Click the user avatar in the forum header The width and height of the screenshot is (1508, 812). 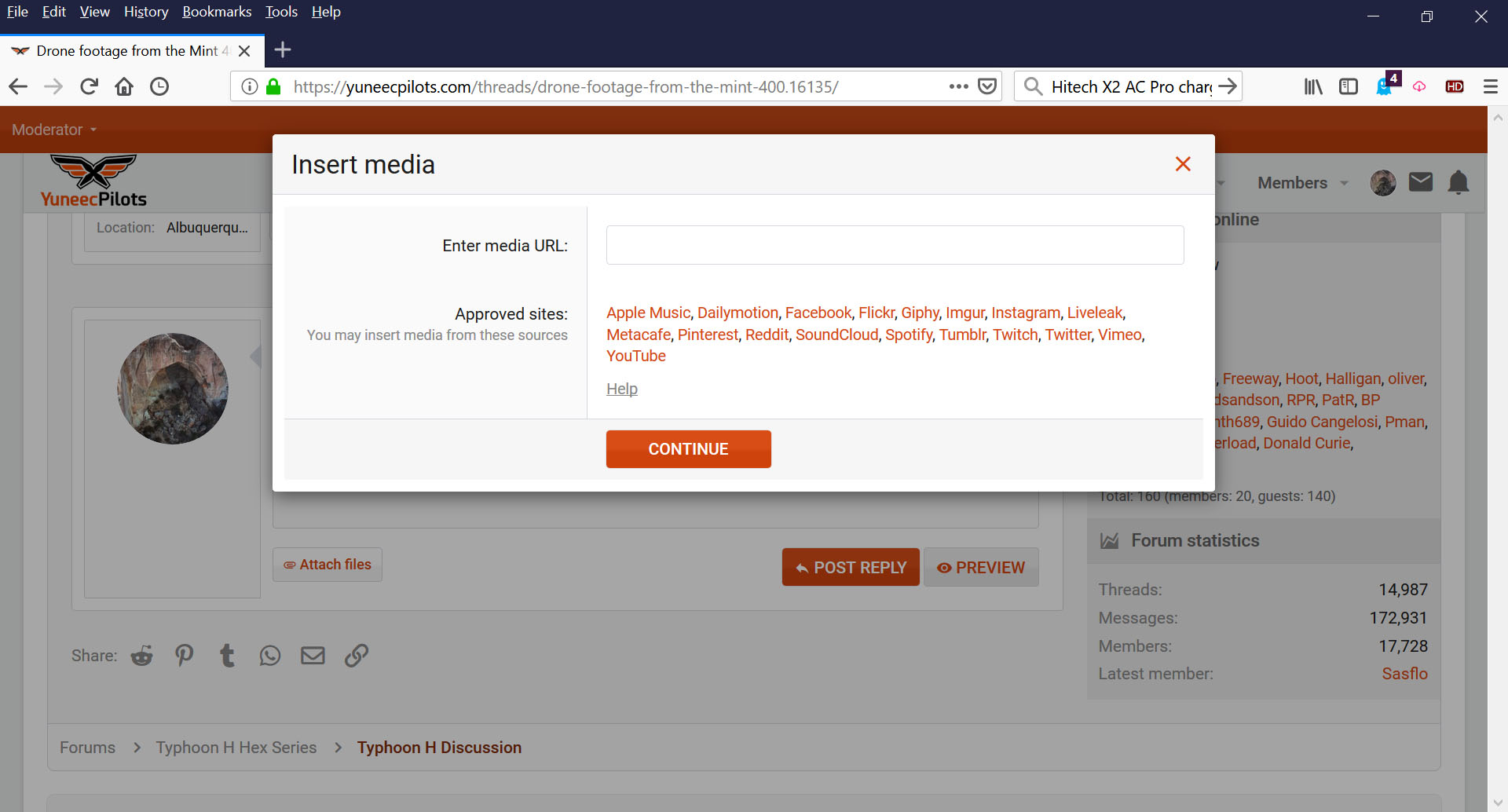tap(1382, 183)
